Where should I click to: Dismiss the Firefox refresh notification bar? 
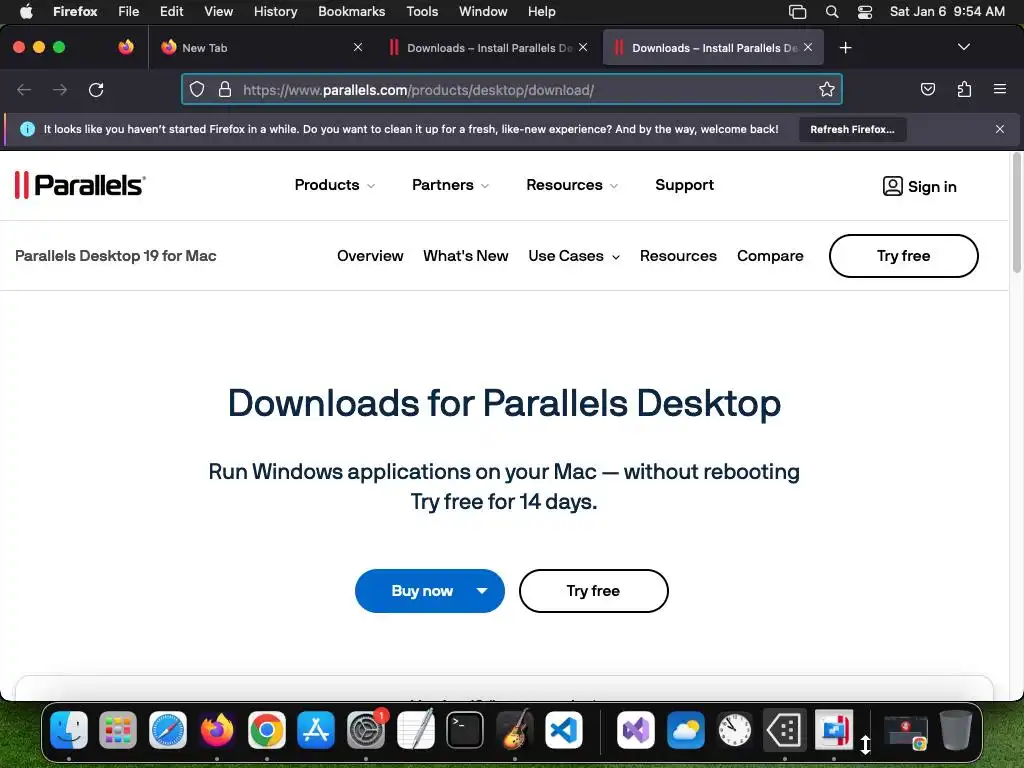1000,129
